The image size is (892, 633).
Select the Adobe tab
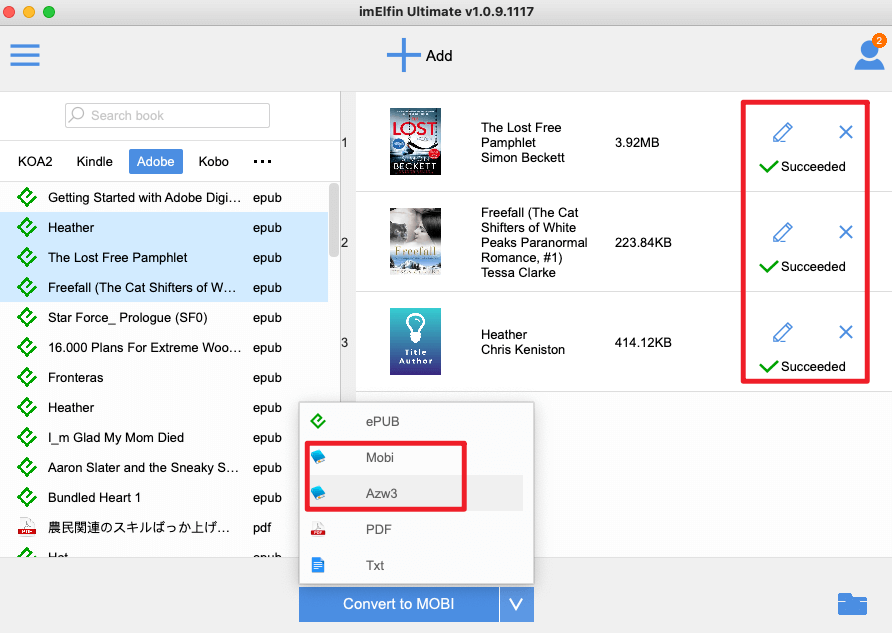click(155, 162)
